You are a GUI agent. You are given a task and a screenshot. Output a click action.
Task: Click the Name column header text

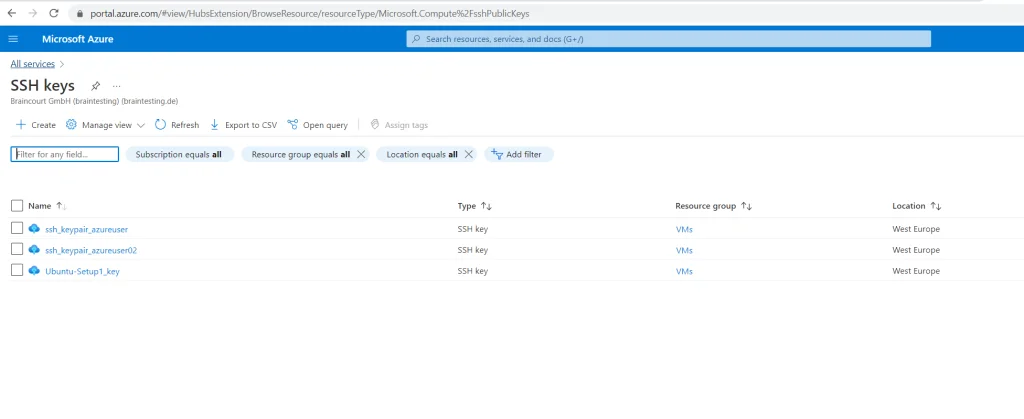(x=39, y=206)
